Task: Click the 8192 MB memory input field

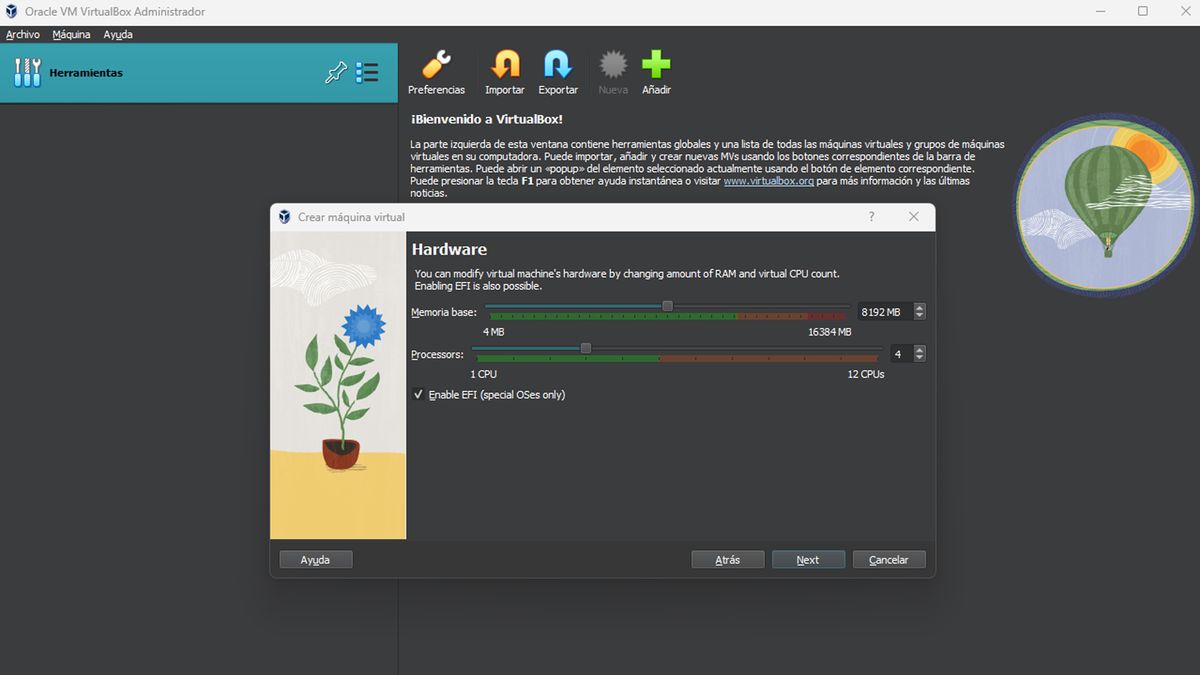Action: (884, 311)
